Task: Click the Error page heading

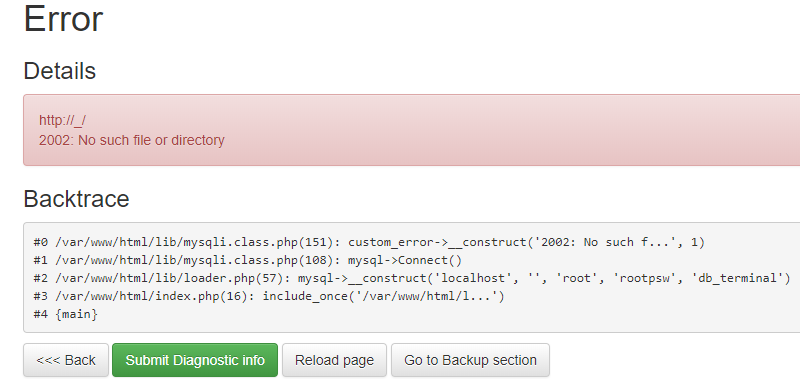Action: click(x=63, y=19)
